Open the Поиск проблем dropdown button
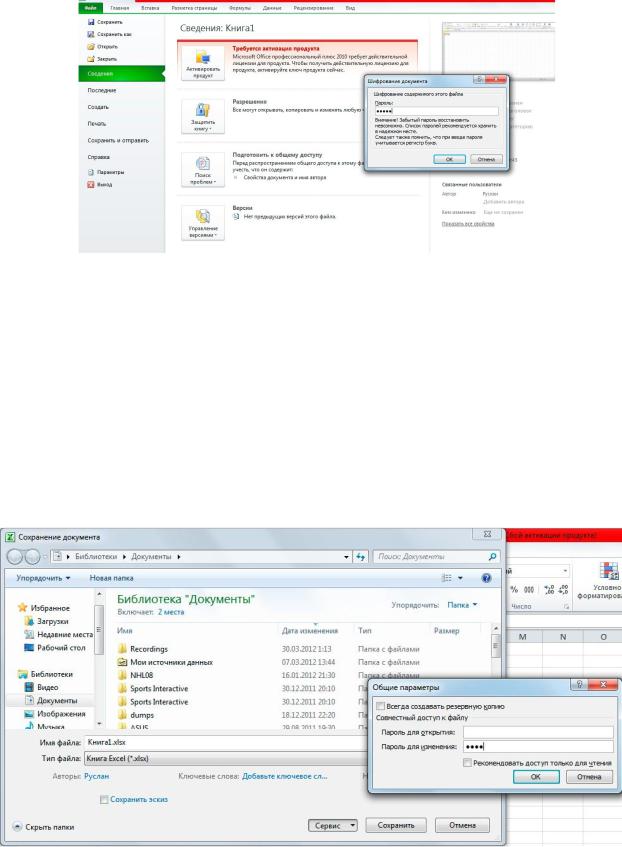The height and width of the screenshot is (847, 622). (x=203, y=170)
